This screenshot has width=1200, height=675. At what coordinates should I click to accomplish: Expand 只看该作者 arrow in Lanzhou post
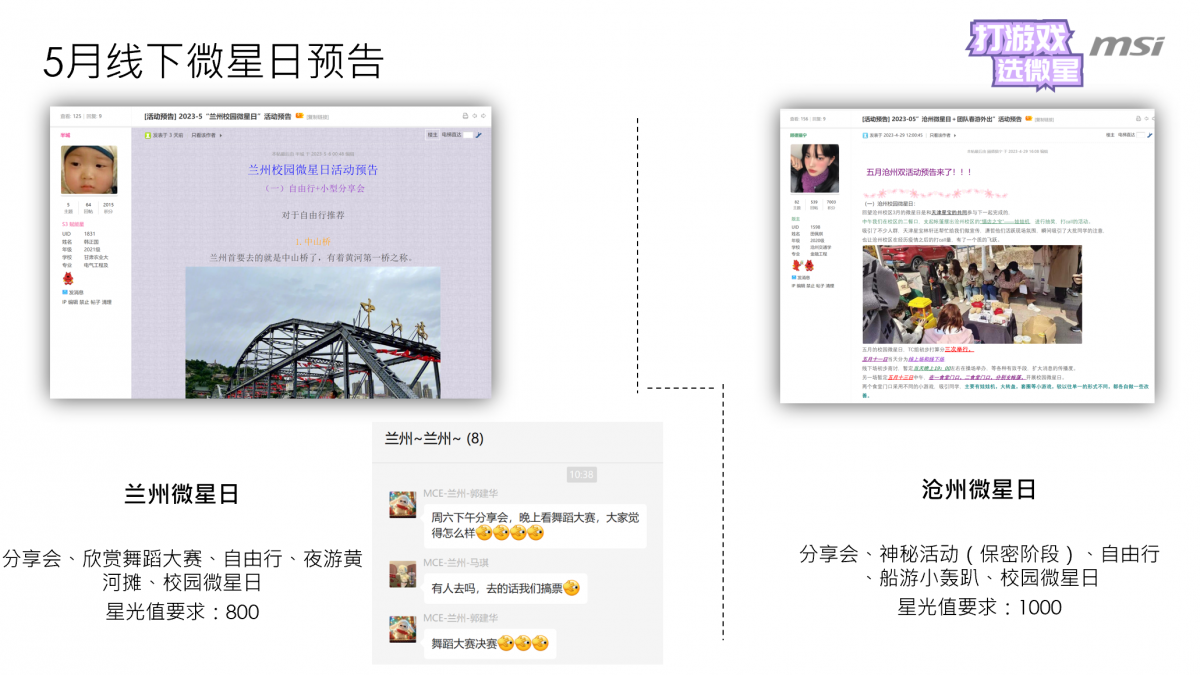(x=220, y=134)
